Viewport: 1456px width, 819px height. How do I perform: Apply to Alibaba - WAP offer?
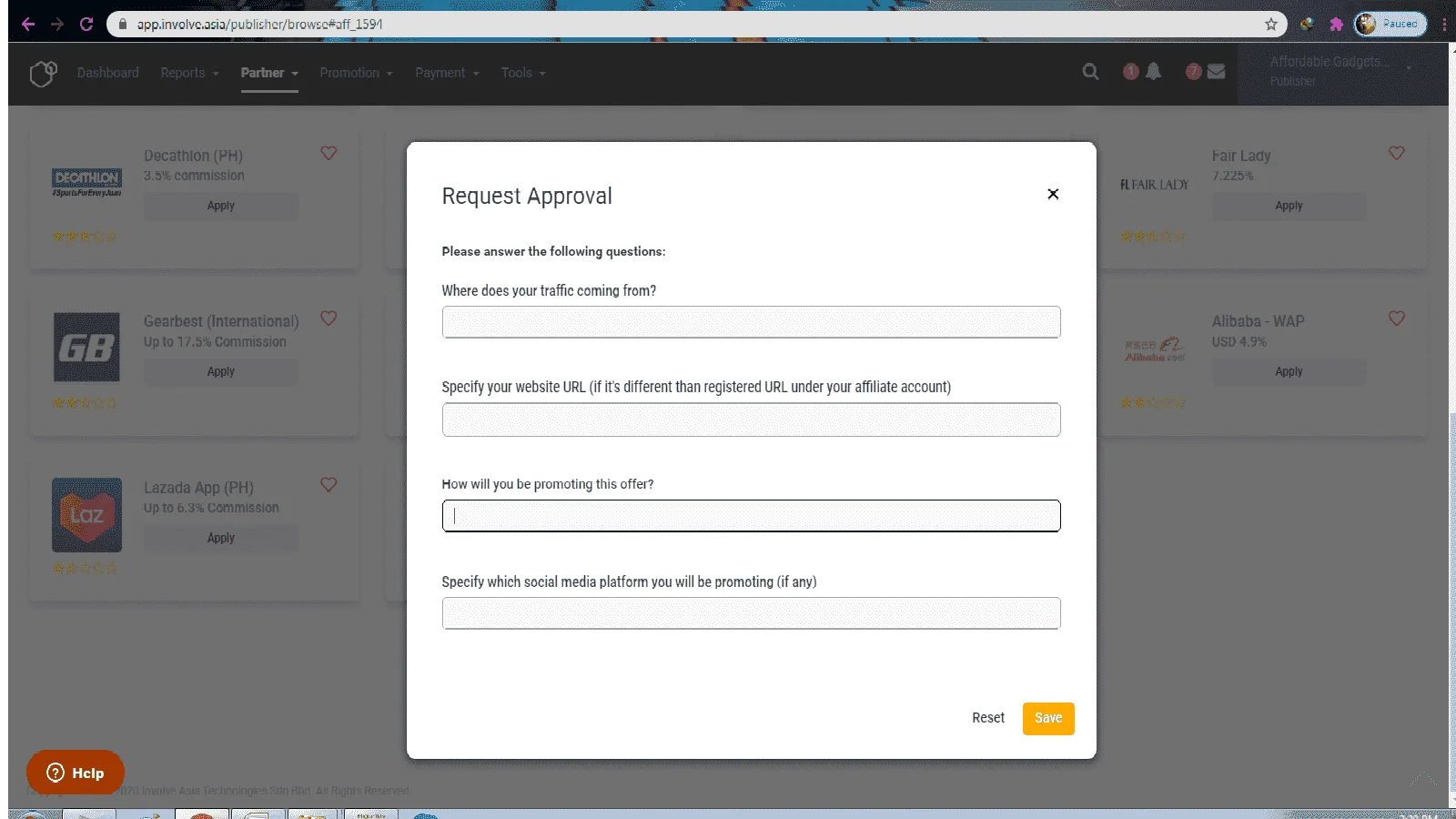click(x=1289, y=371)
